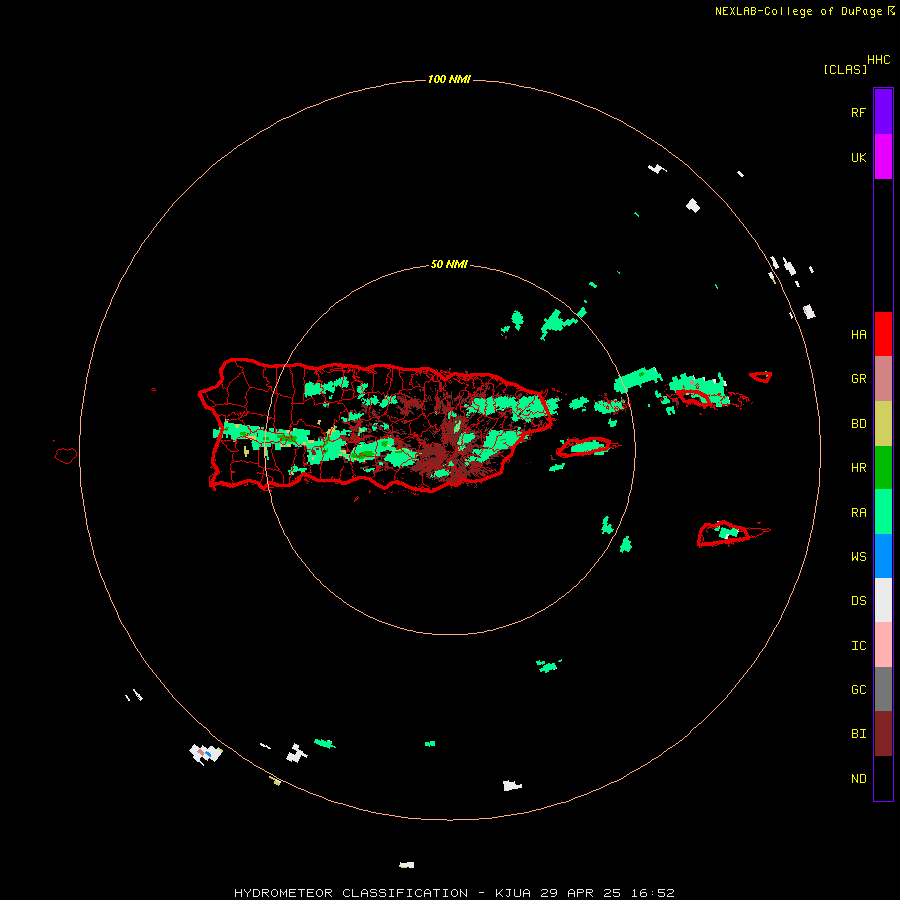The height and width of the screenshot is (900, 900).
Task: Click the "WS" legend label
Action: [858, 556]
